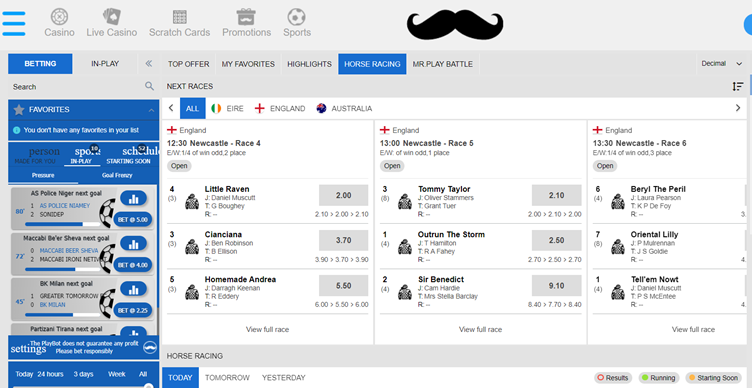Select HORSE RACING tab
Screen dimensions: 752x388
click(372, 64)
